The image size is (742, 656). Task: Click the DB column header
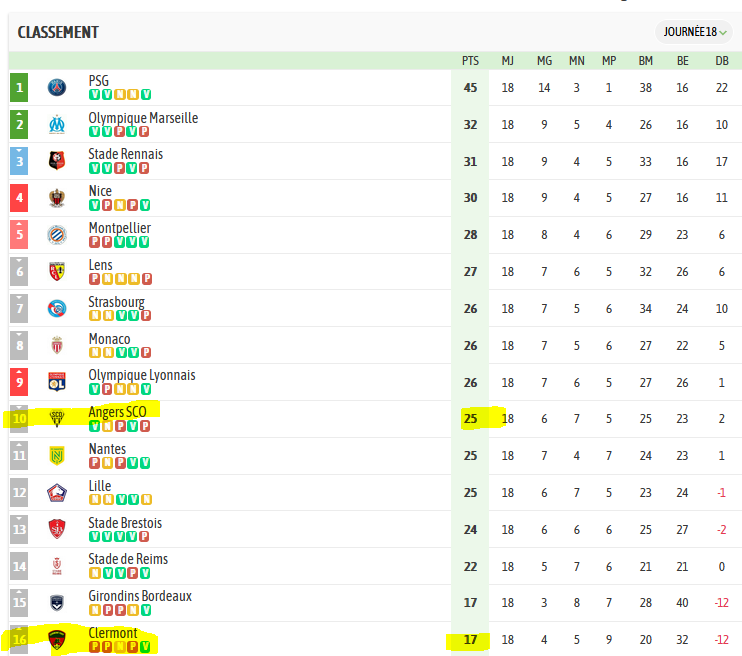pyautogui.click(x=722, y=61)
